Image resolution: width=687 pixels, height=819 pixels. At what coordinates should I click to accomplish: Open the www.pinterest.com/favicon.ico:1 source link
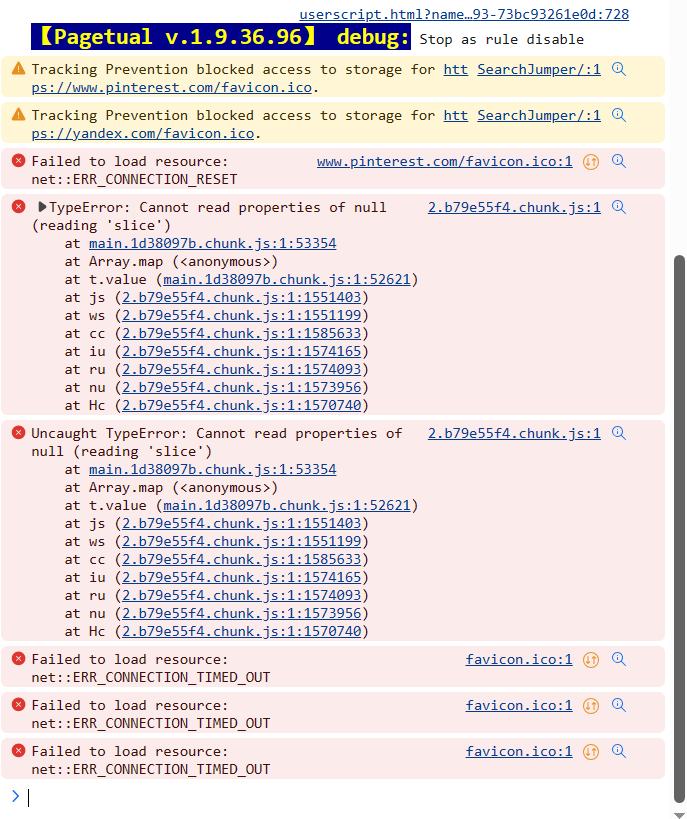coord(444,161)
